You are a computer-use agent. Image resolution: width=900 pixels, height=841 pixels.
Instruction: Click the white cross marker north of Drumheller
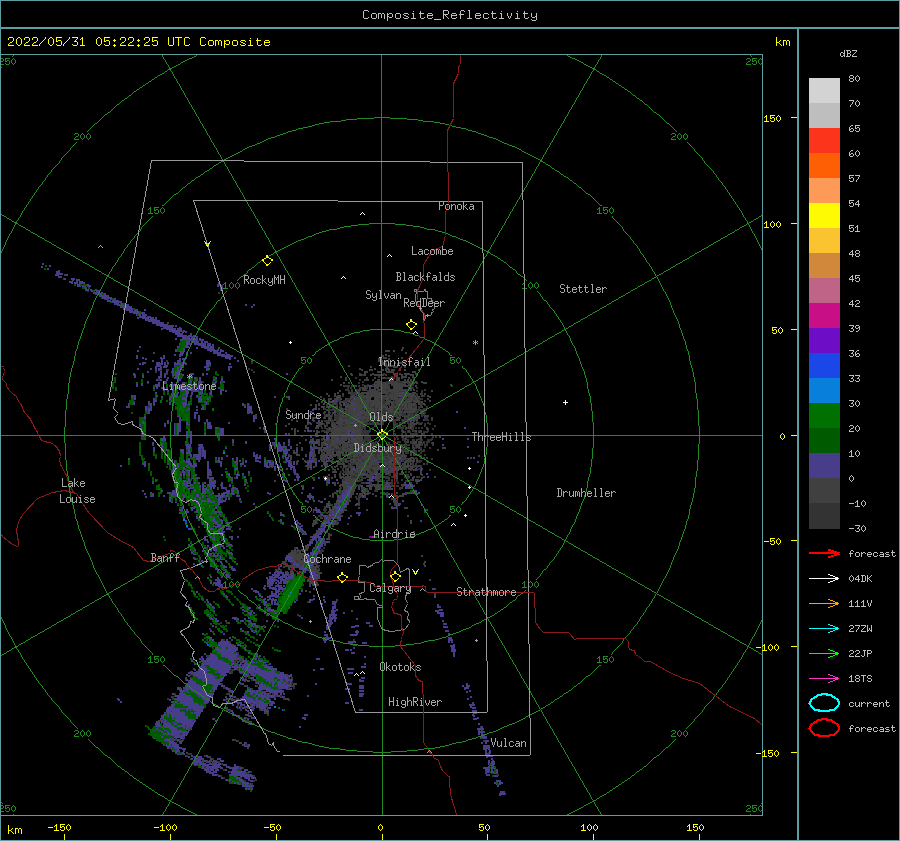pyautogui.click(x=565, y=402)
